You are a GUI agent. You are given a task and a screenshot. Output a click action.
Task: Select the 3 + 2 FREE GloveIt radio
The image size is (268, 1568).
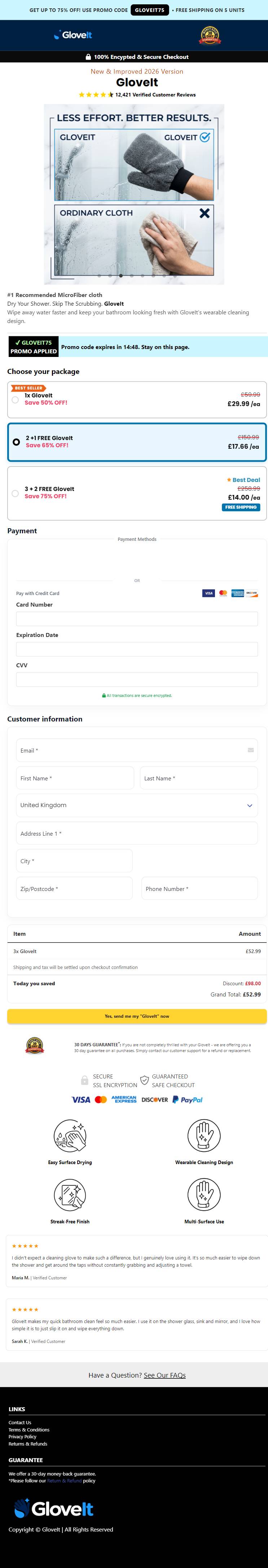(x=15, y=493)
